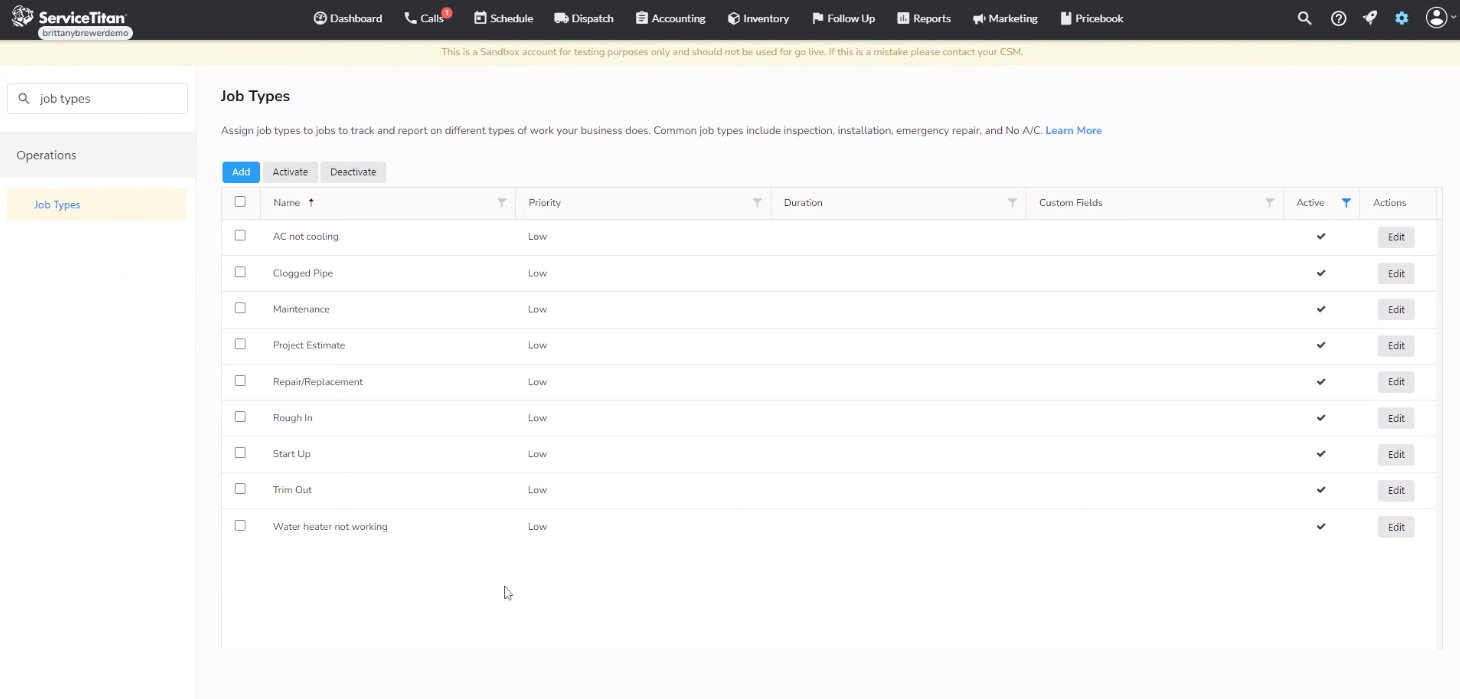Click the announcements megaphone icon
This screenshot has width=1460, height=699.
pos(1369,18)
